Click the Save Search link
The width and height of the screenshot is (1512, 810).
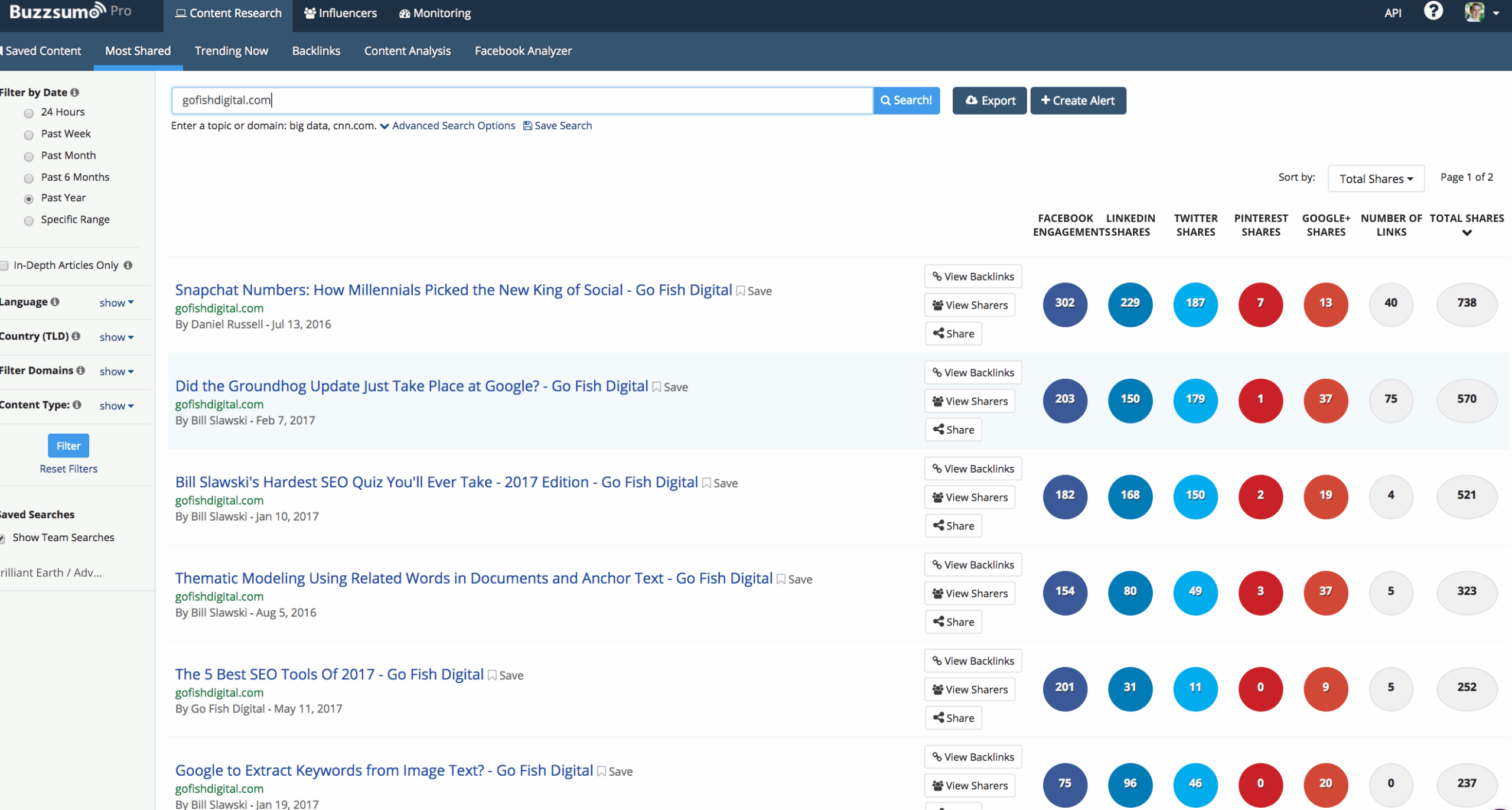pos(558,126)
